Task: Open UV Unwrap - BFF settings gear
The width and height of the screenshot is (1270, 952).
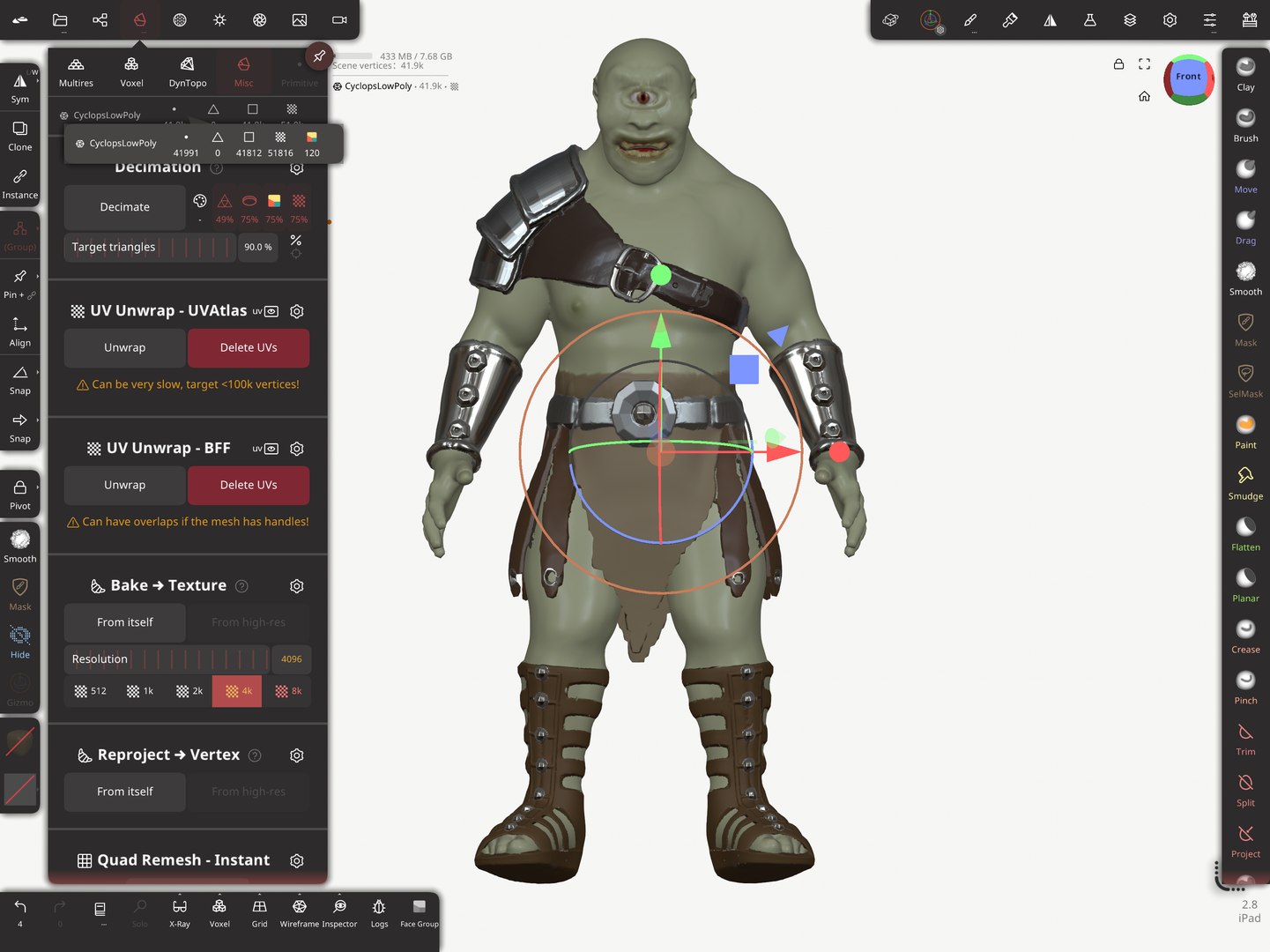Action: [x=297, y=449]
